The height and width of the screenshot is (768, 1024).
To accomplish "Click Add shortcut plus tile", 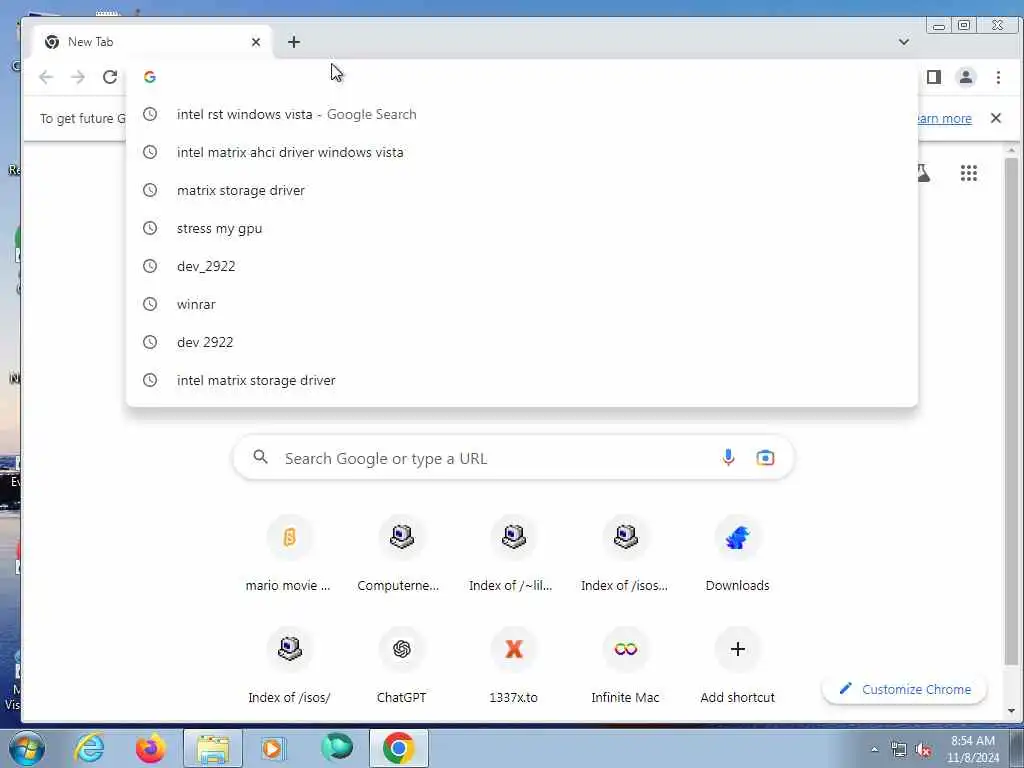I will (x=737, y=664).
